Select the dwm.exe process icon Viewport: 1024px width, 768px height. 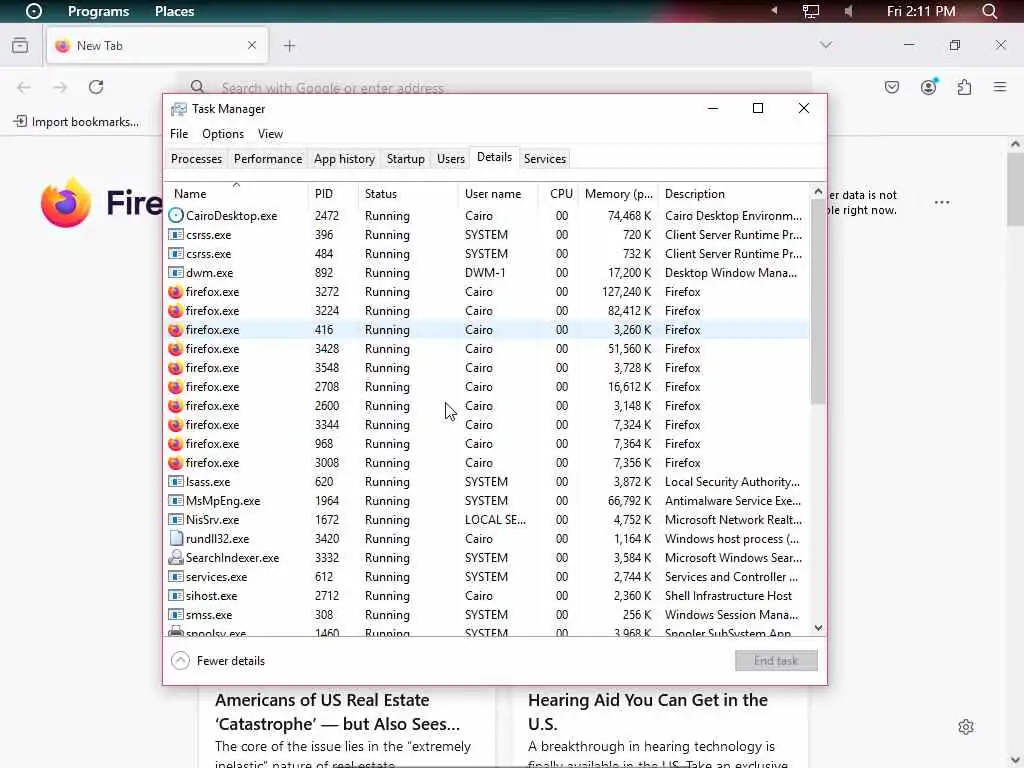click(176, 273)
